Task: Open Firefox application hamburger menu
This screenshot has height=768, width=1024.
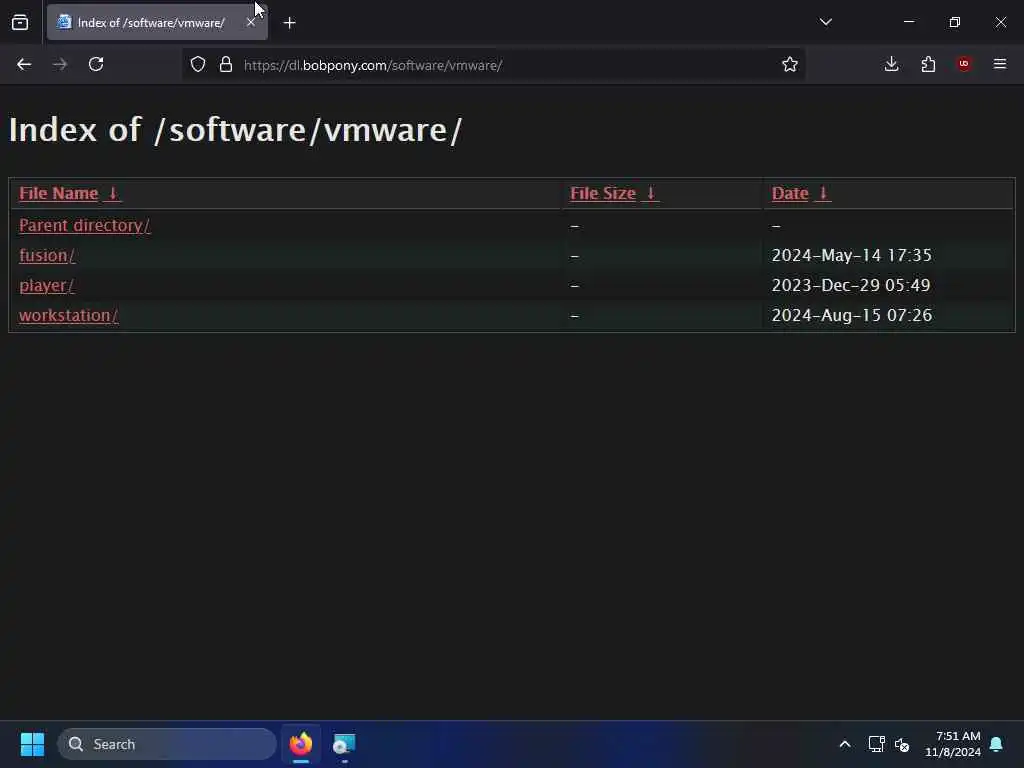Action: pos(1000,64)
